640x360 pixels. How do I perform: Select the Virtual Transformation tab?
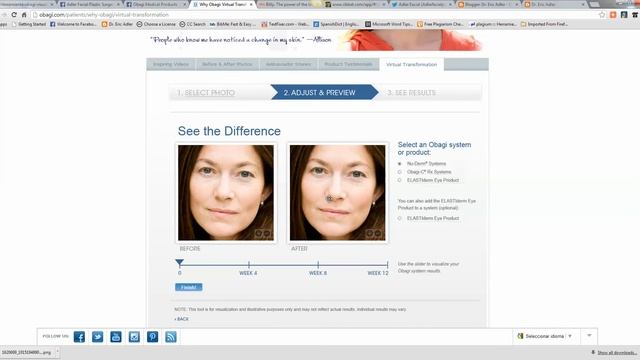411,64
